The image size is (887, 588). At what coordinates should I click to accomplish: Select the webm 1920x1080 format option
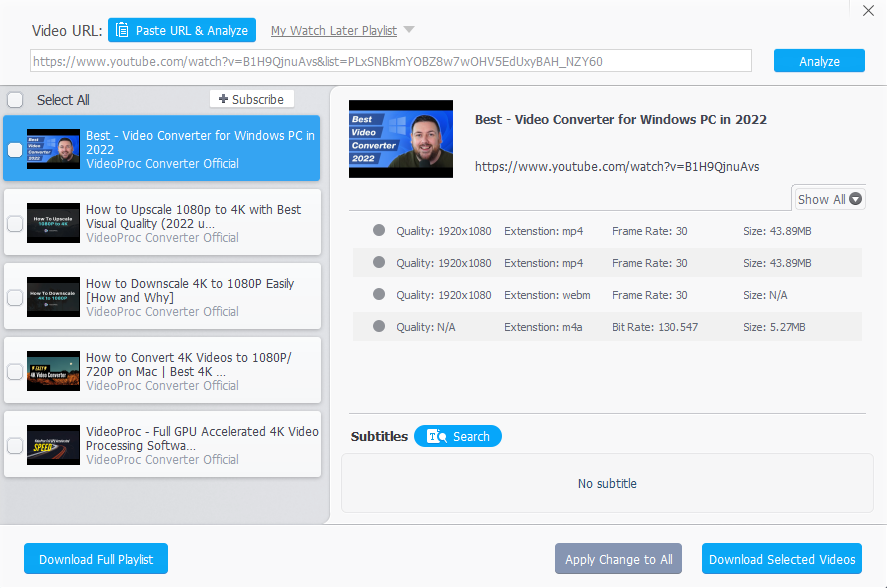coord(379,295)
